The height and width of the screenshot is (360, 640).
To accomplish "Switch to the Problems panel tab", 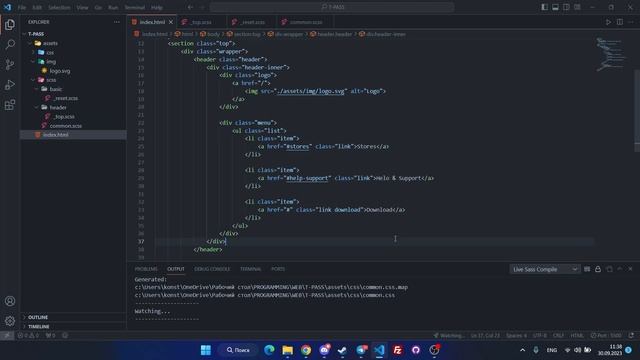I will coord(146,269).
